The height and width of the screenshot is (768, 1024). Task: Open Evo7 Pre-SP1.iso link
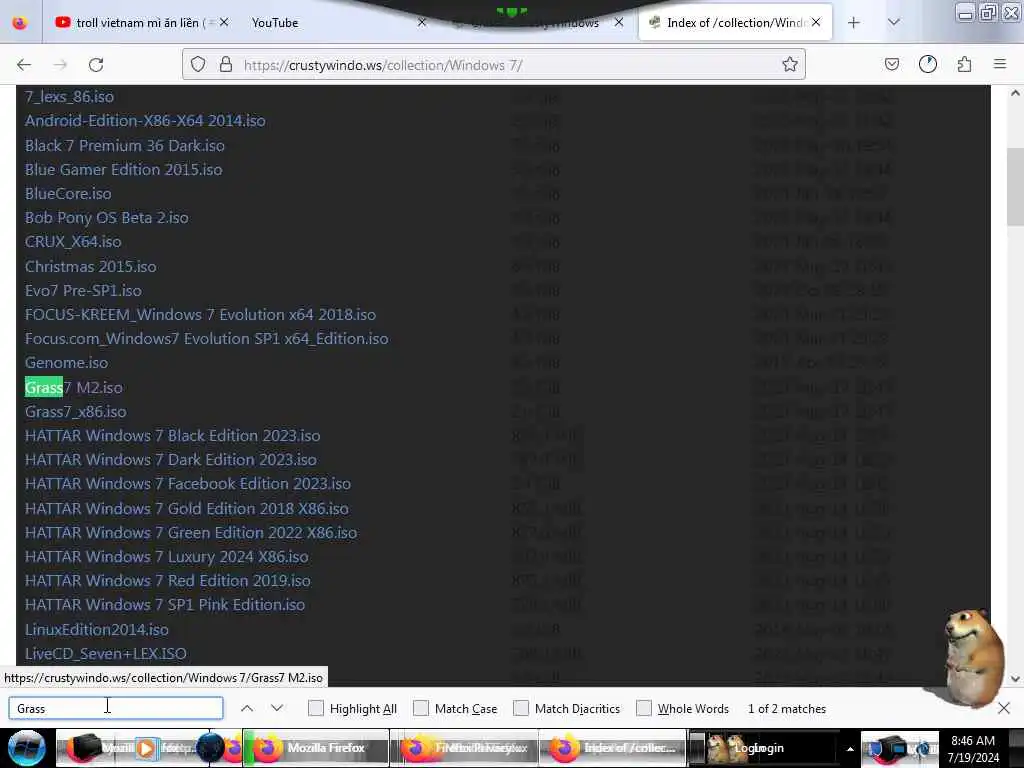pyautogui.click(x=83, y=291)
